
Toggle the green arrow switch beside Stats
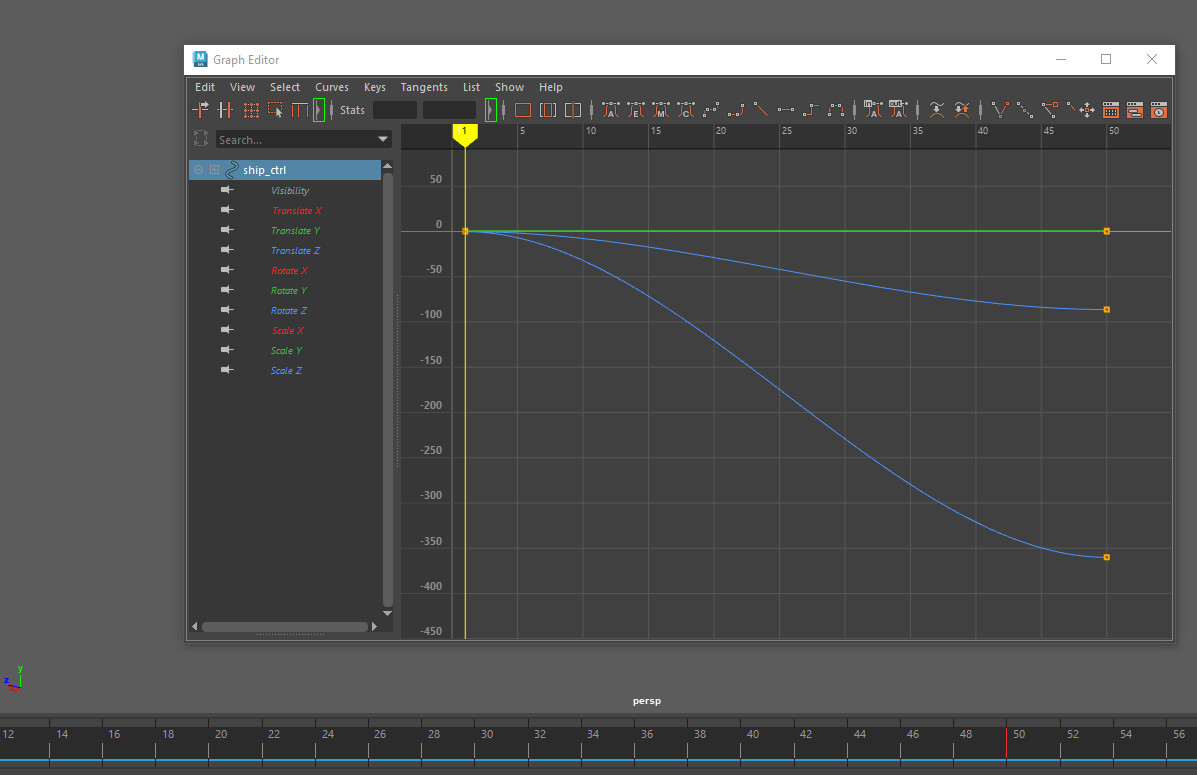pos(490,110)
